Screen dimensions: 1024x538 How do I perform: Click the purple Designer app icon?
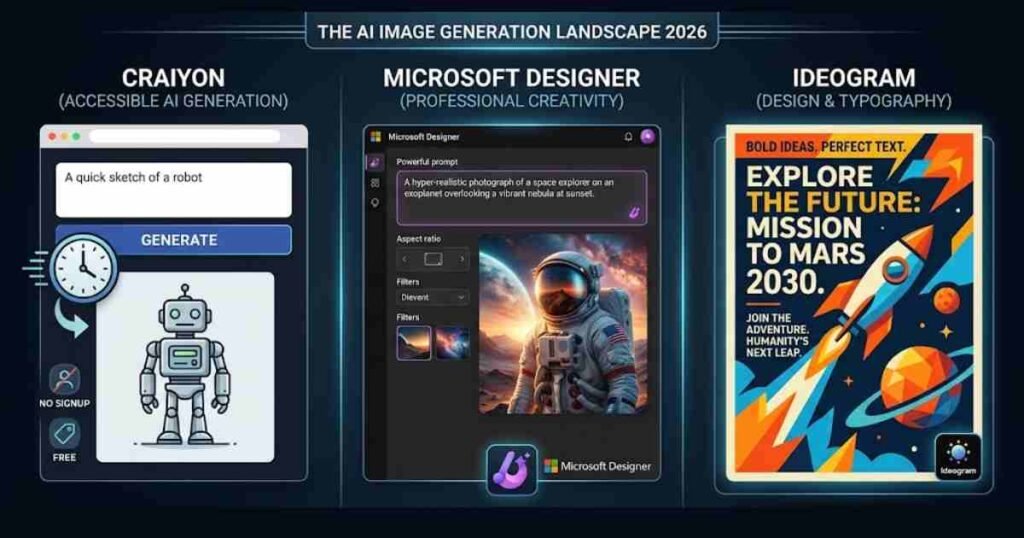[512, 469]
